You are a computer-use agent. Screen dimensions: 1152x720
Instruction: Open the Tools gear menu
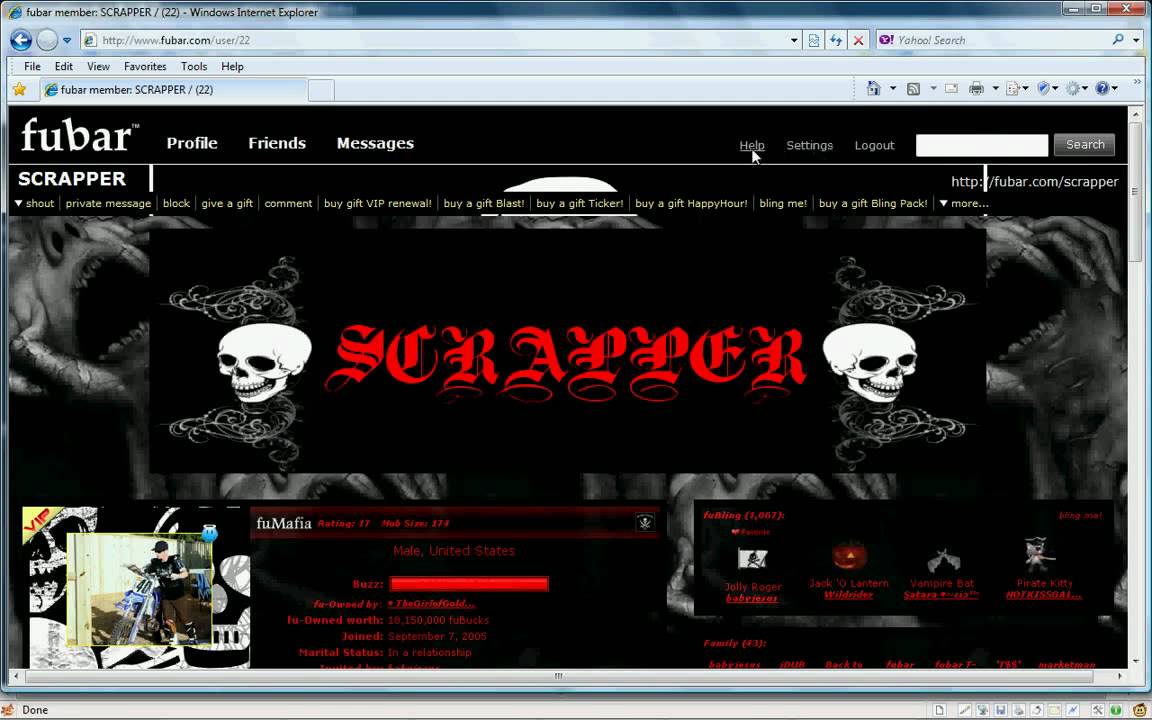pyautogui.click(x=1077, y=89)
